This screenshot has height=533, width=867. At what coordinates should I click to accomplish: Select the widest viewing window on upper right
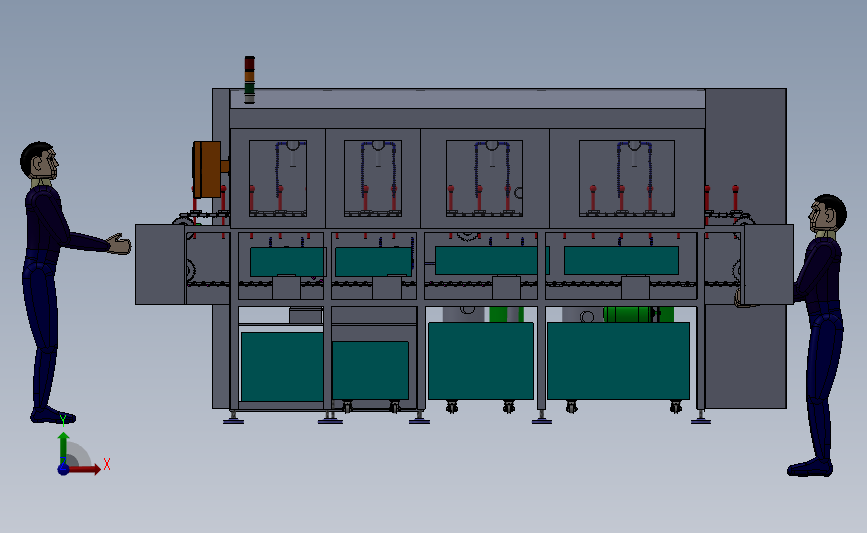click(x=626, y=178)
